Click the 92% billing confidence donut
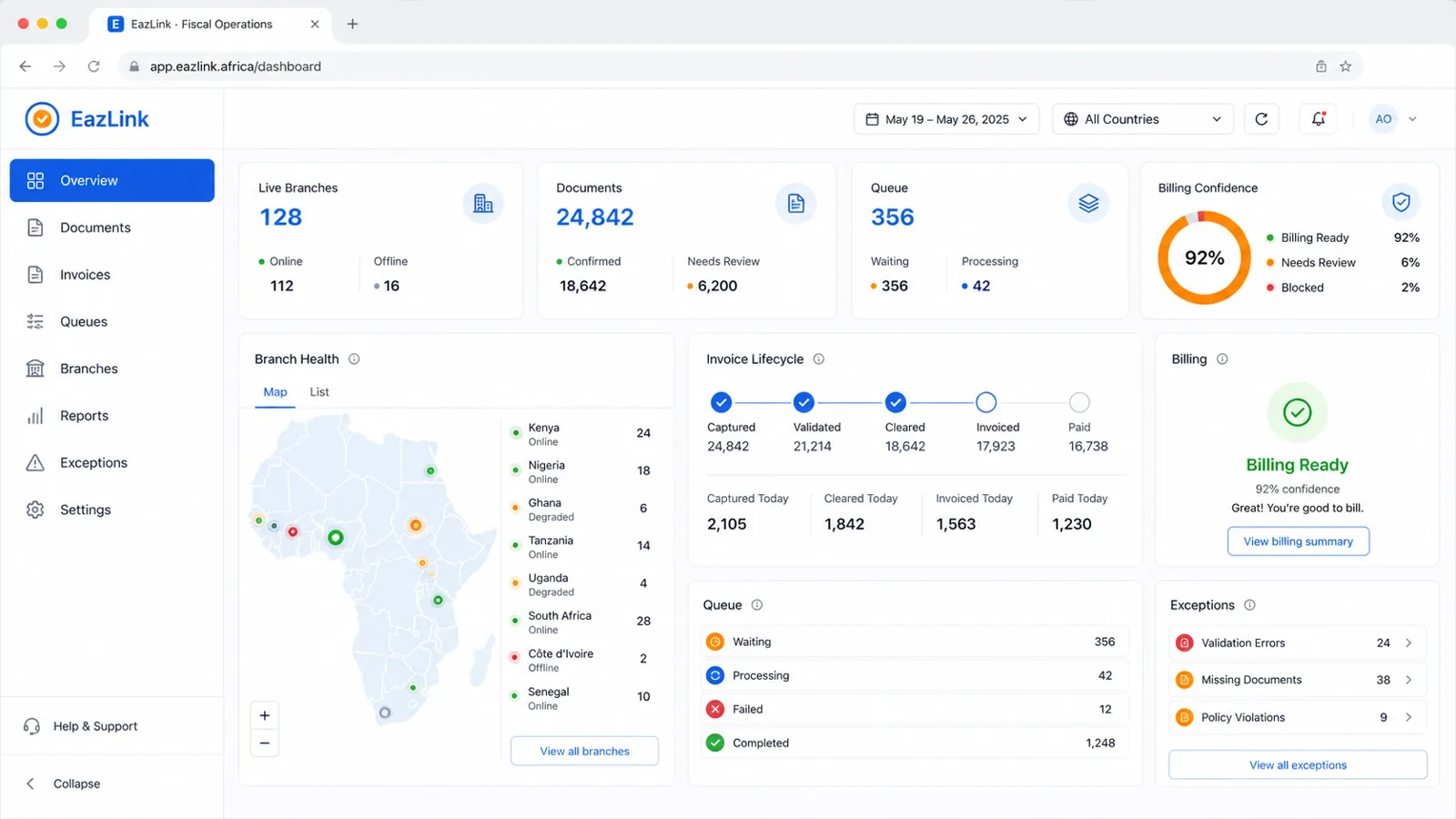The height and width of the screenshot is (819, 1456). pyautogui.click(x=1205, y=258)
